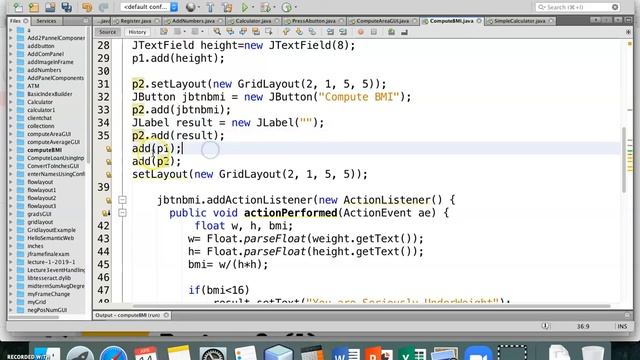This screenshot has width=640, height=360.
Task: Collapse the actionPerformed code fold
Action: pos(122,213)
